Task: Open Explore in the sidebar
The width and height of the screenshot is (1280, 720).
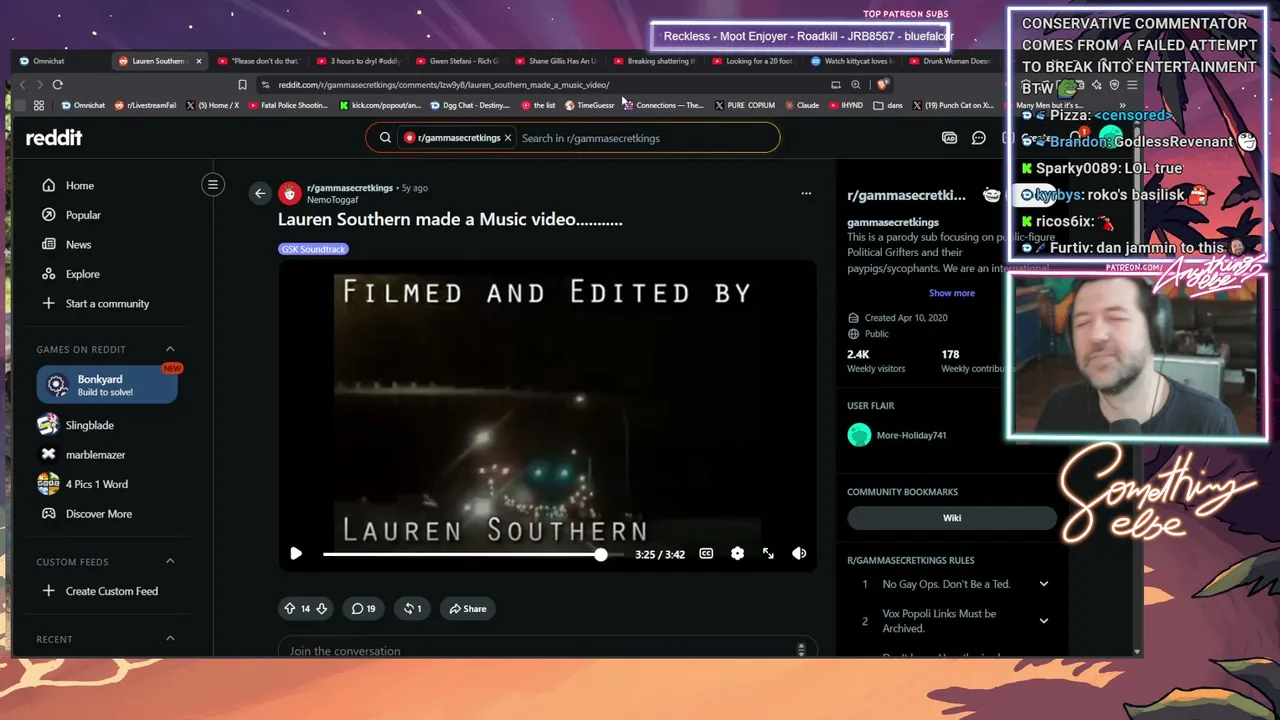Action: 82,274
